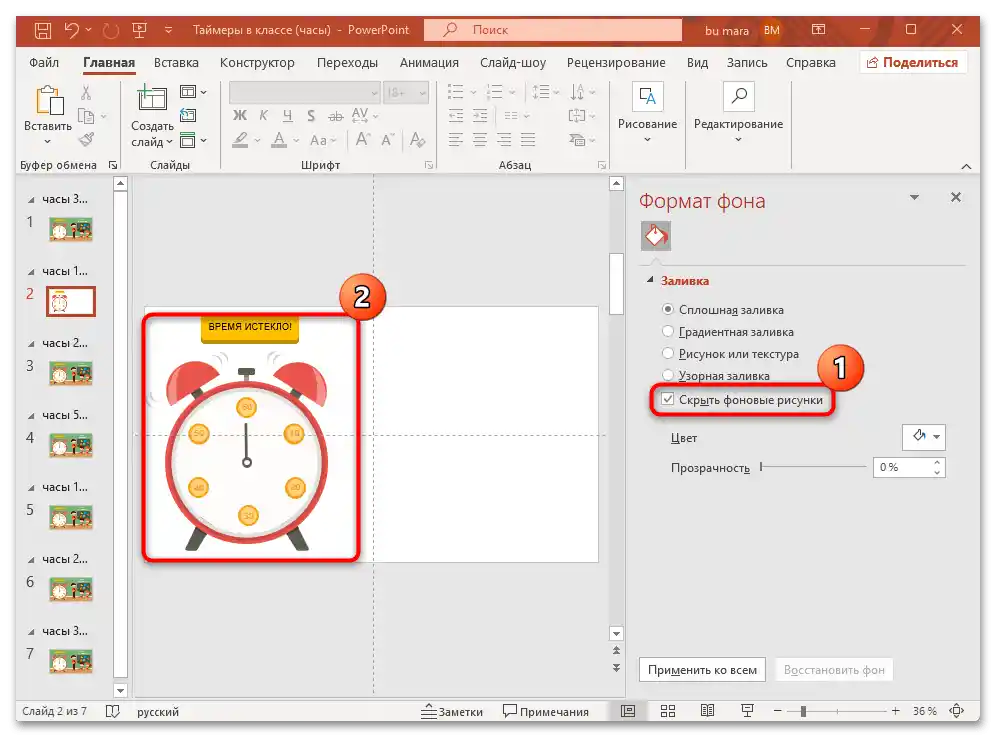Image resolution: width=996 pixels, height=737 pixels.
Task: Toggle bold formatting in the Font group
Action: tap(240, 116)
